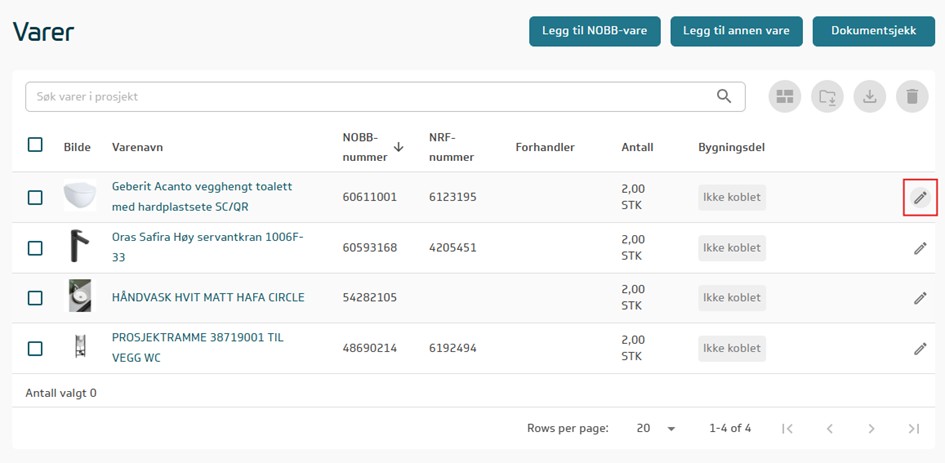945x463 pixels.
Task: Edit the PROSJEKTRAMME 38719001 row
Action: coord(920,349)
